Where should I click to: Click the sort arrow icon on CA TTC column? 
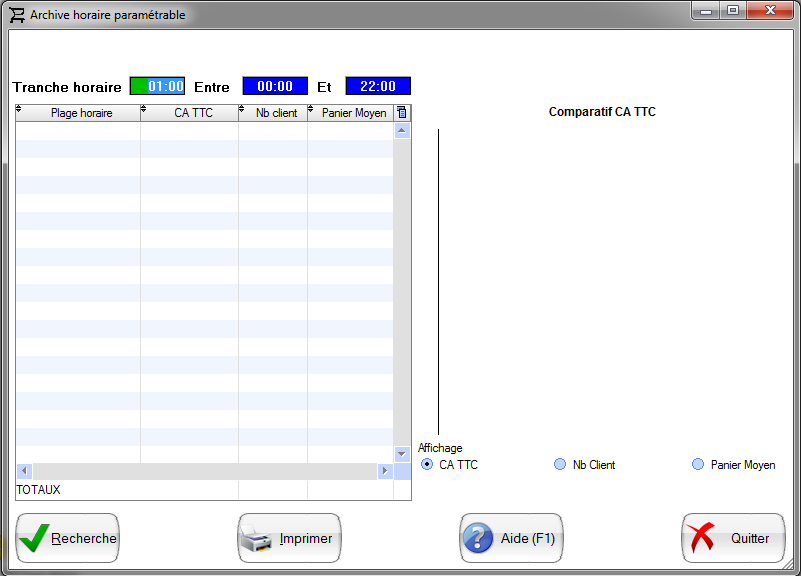[x=145, y=110]
